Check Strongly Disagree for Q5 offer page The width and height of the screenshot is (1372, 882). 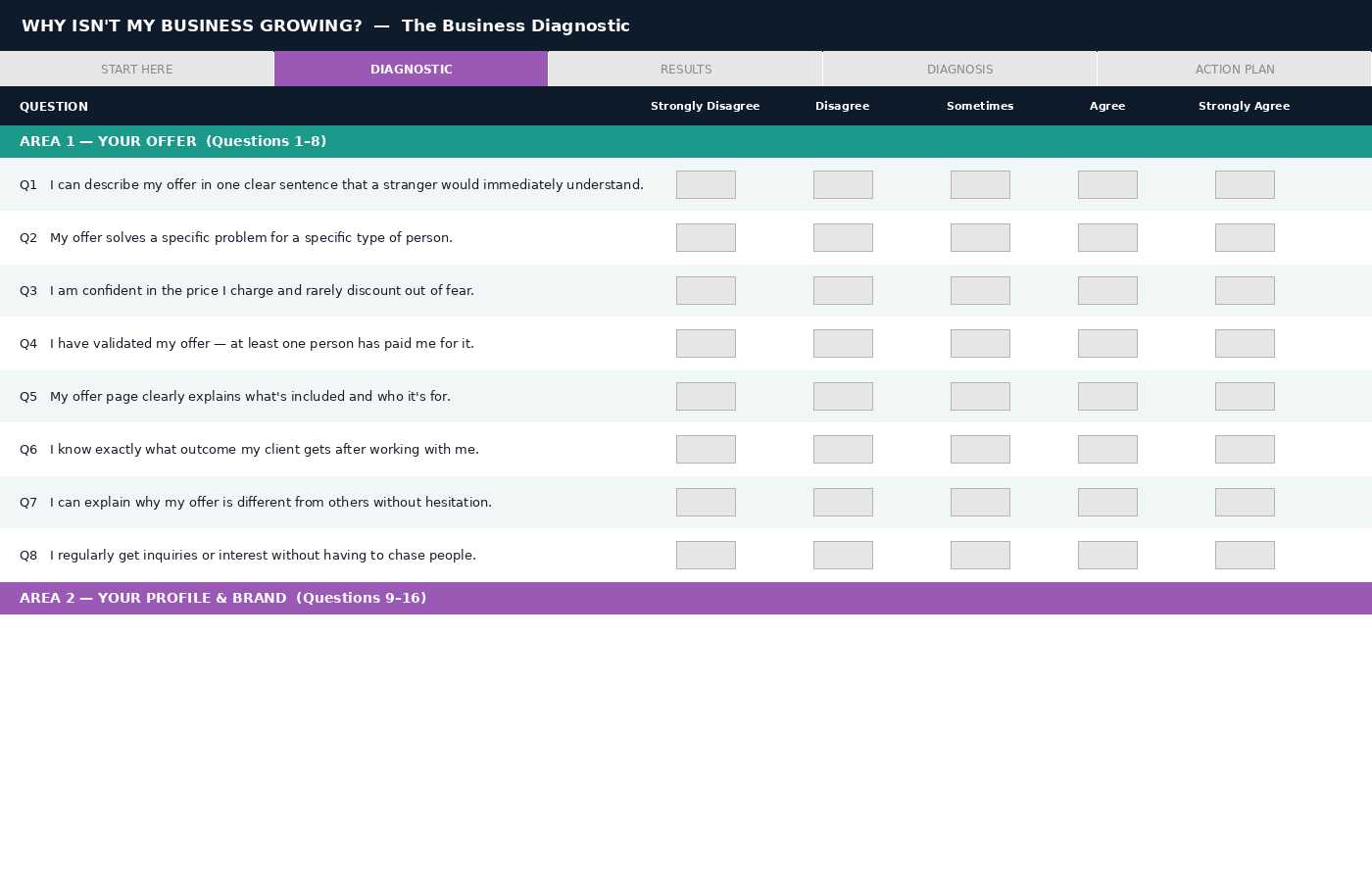706,396
